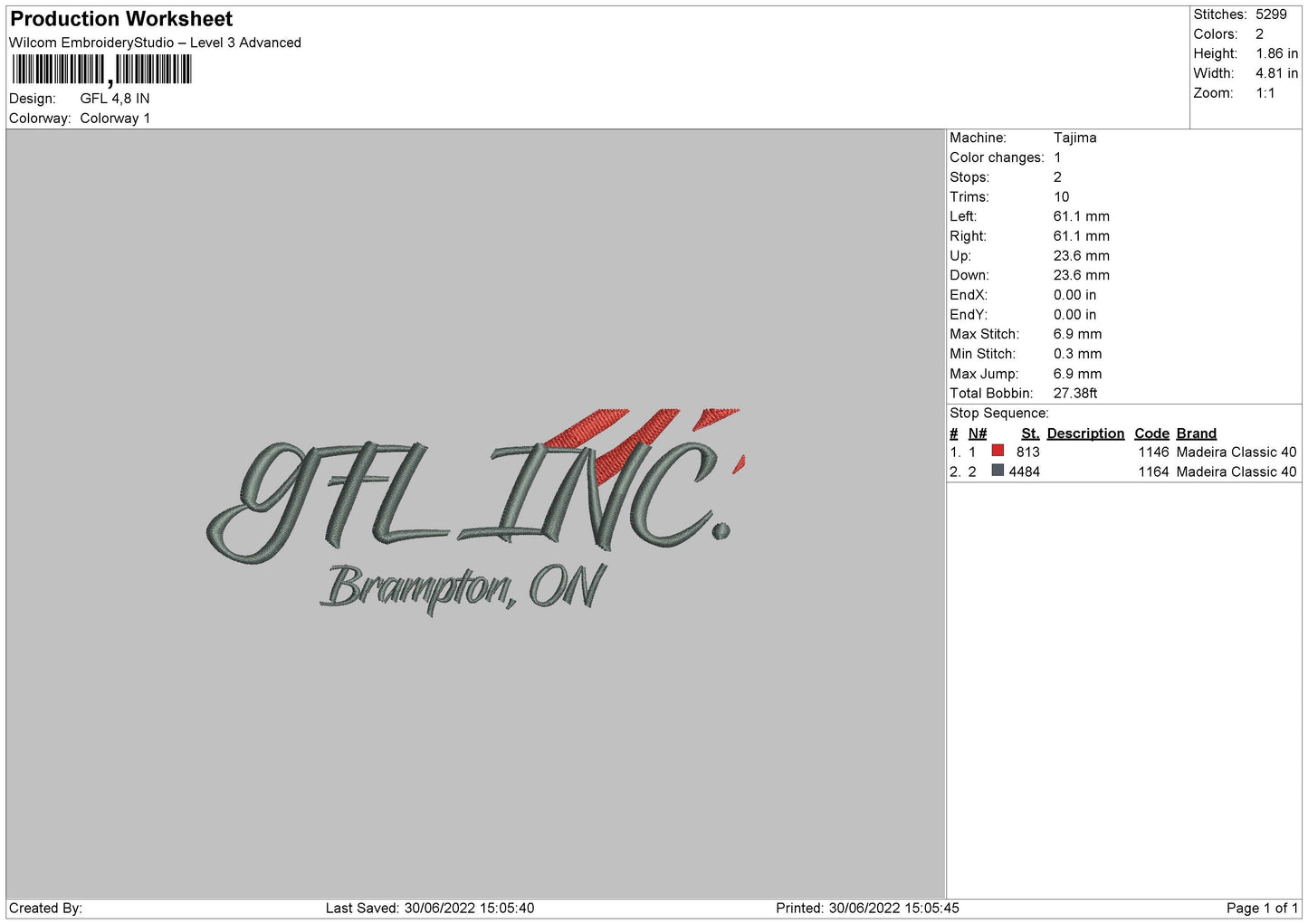The image size is (1308, 924).
Task: Click the red thread color swatch
Action: [x=998, y=451]
